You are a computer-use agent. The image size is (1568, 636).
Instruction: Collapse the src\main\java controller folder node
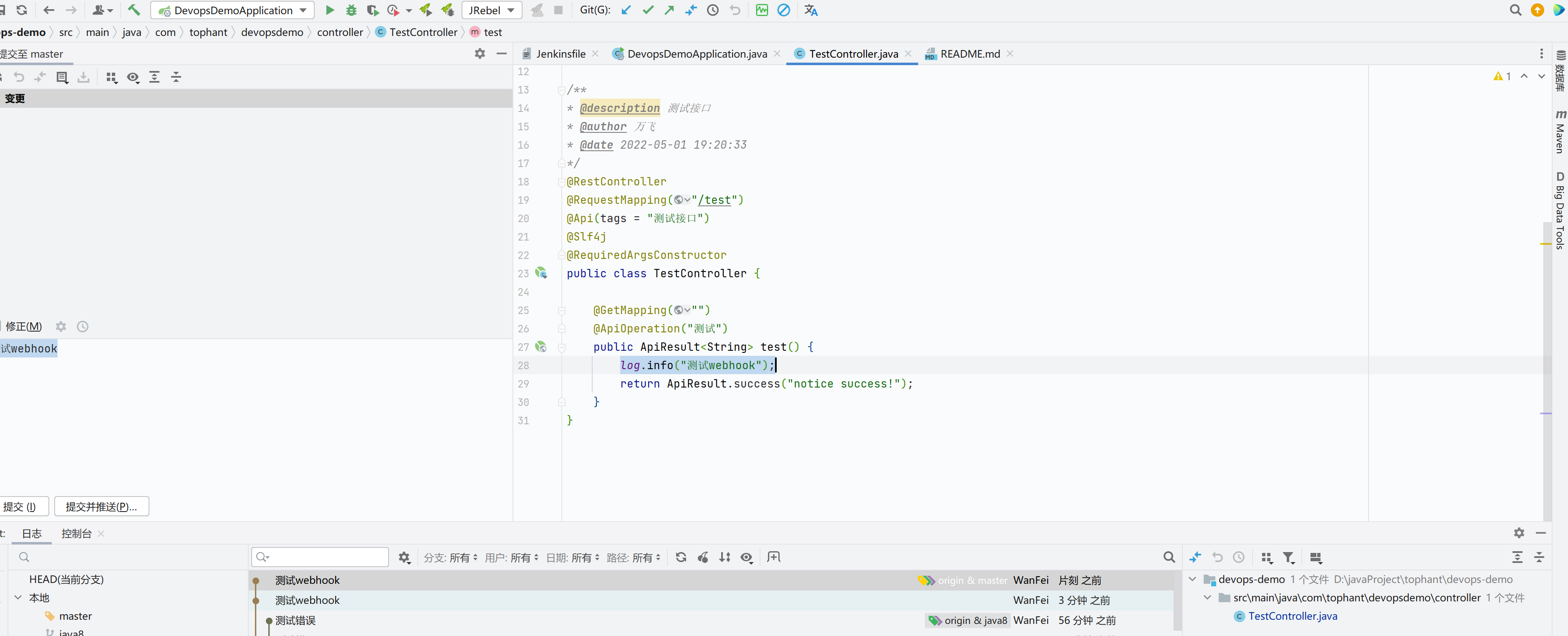click(1208, 598)
